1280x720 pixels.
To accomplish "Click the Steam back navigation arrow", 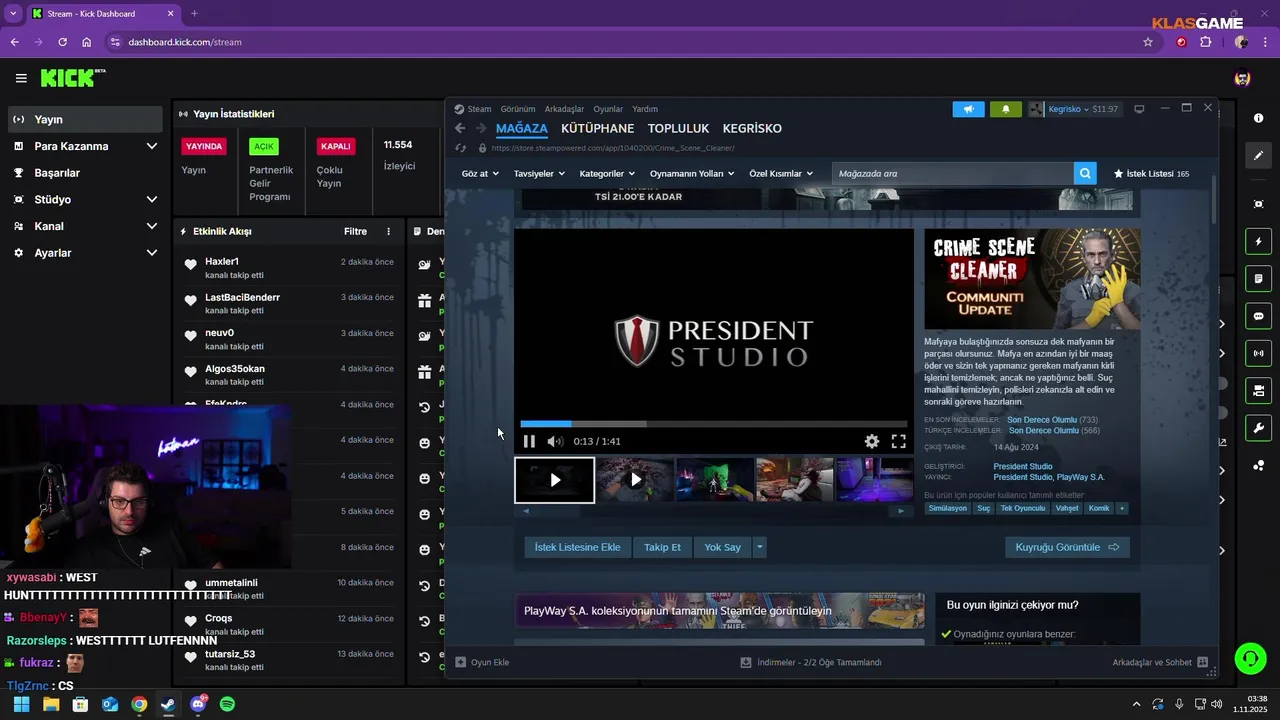I will coord(460,128).
